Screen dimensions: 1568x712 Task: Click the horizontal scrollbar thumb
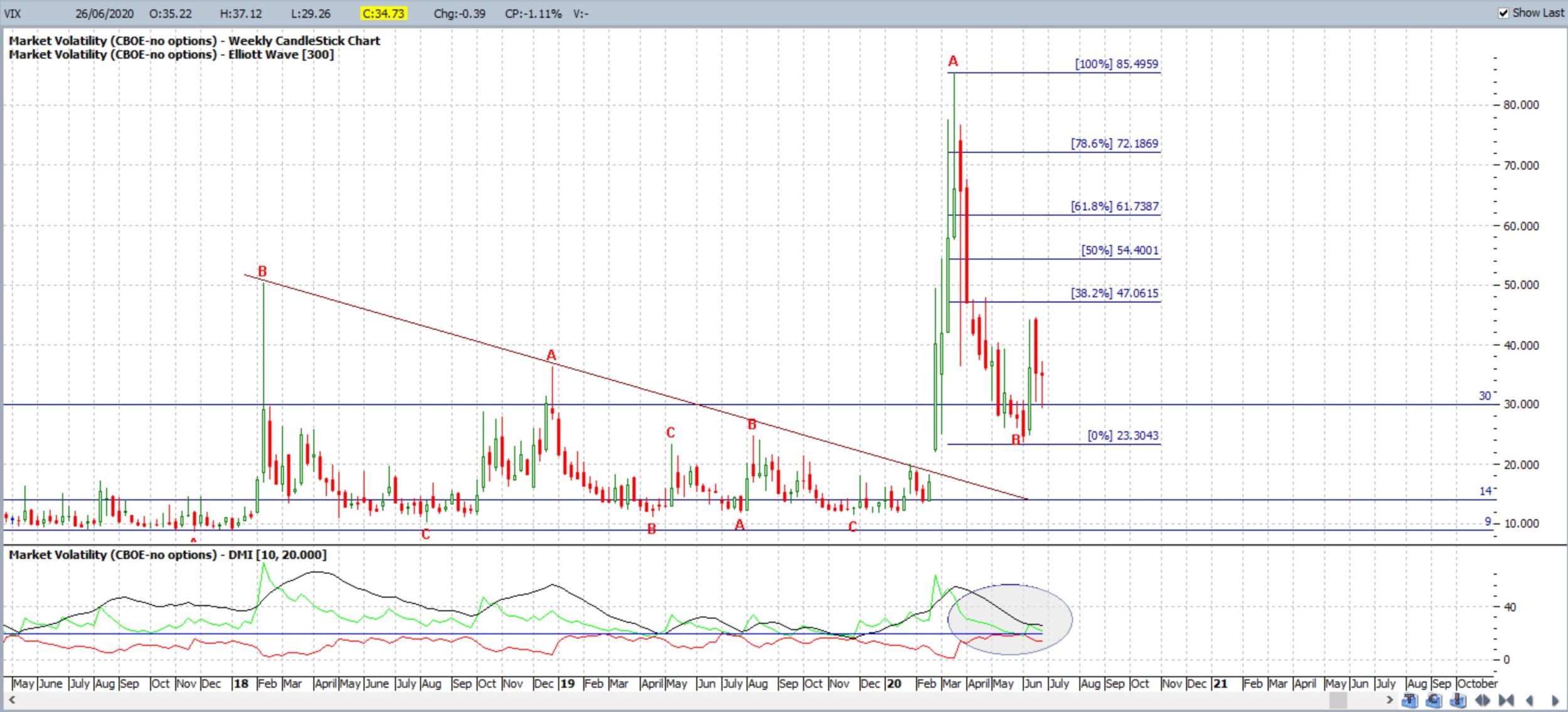[x=1338, y=700]
